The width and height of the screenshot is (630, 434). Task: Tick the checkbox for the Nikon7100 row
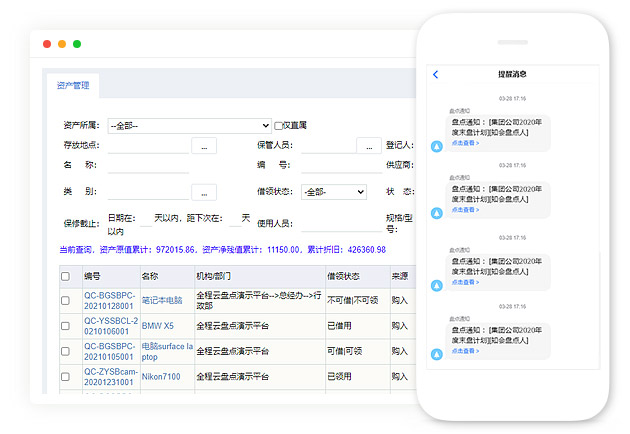coord(65,377)
